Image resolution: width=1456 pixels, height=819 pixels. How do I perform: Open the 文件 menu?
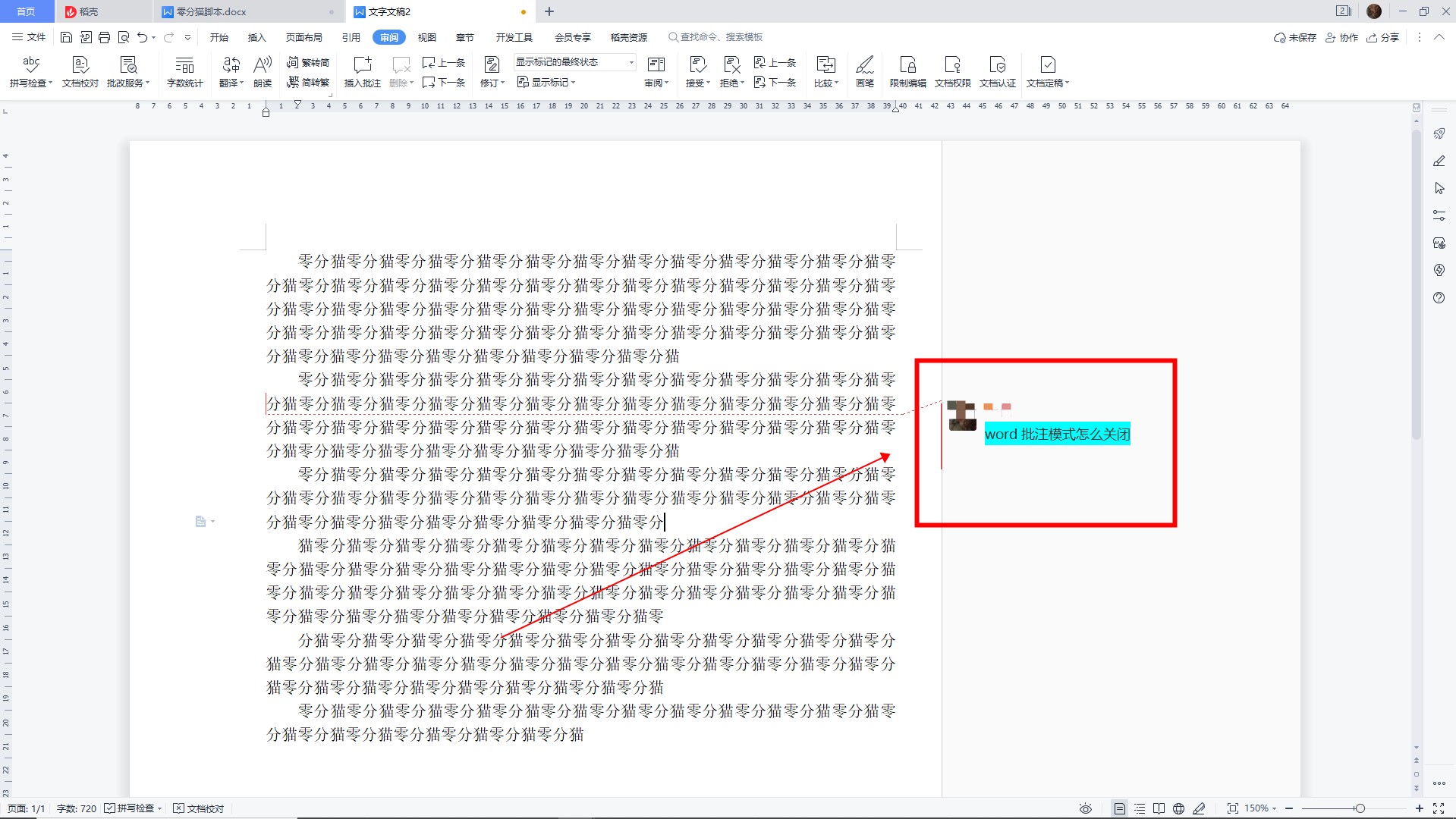coord(29,37)
